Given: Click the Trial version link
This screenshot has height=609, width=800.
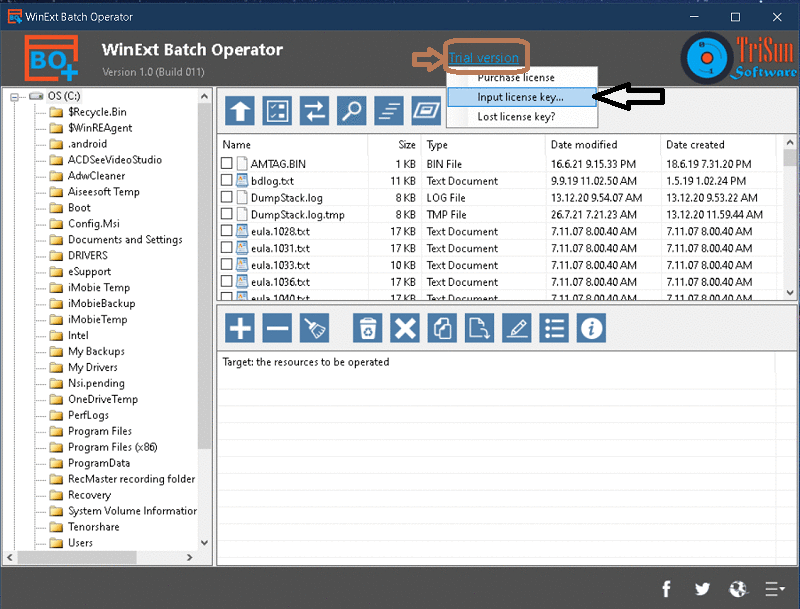Looking at the screenshot, I should coord(486,55).
